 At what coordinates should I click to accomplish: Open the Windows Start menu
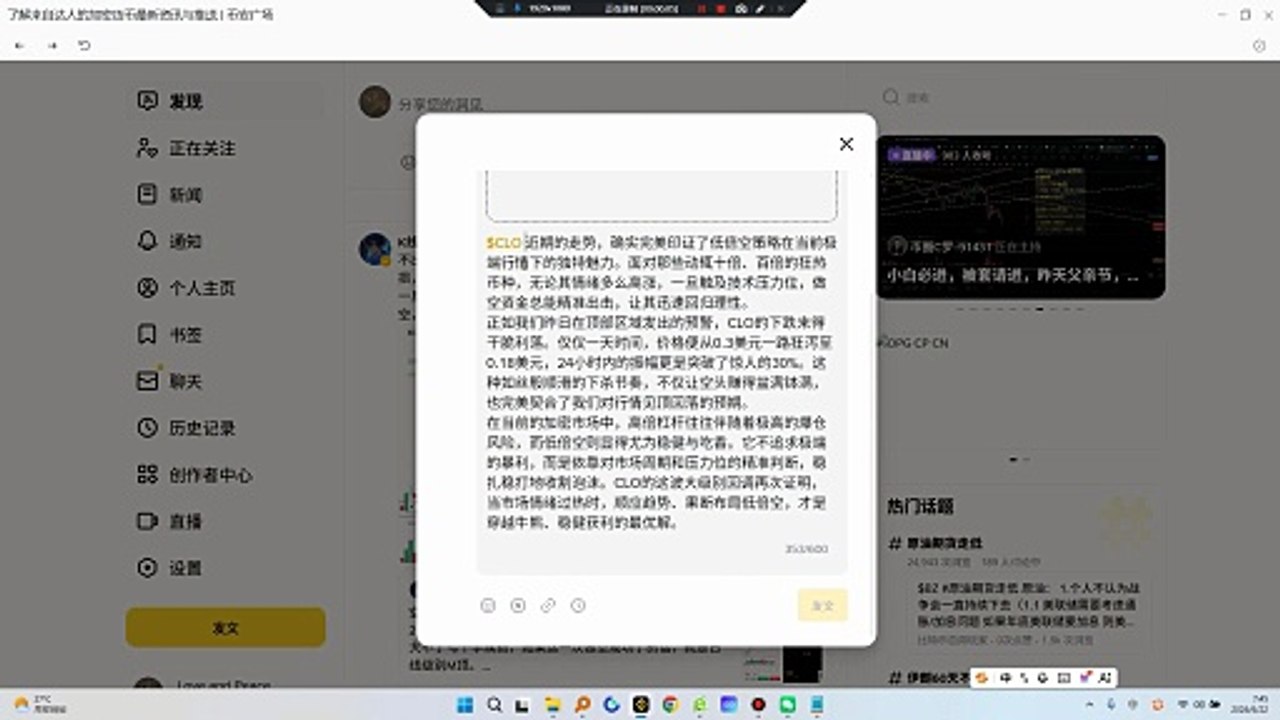(x=465, y=705)
